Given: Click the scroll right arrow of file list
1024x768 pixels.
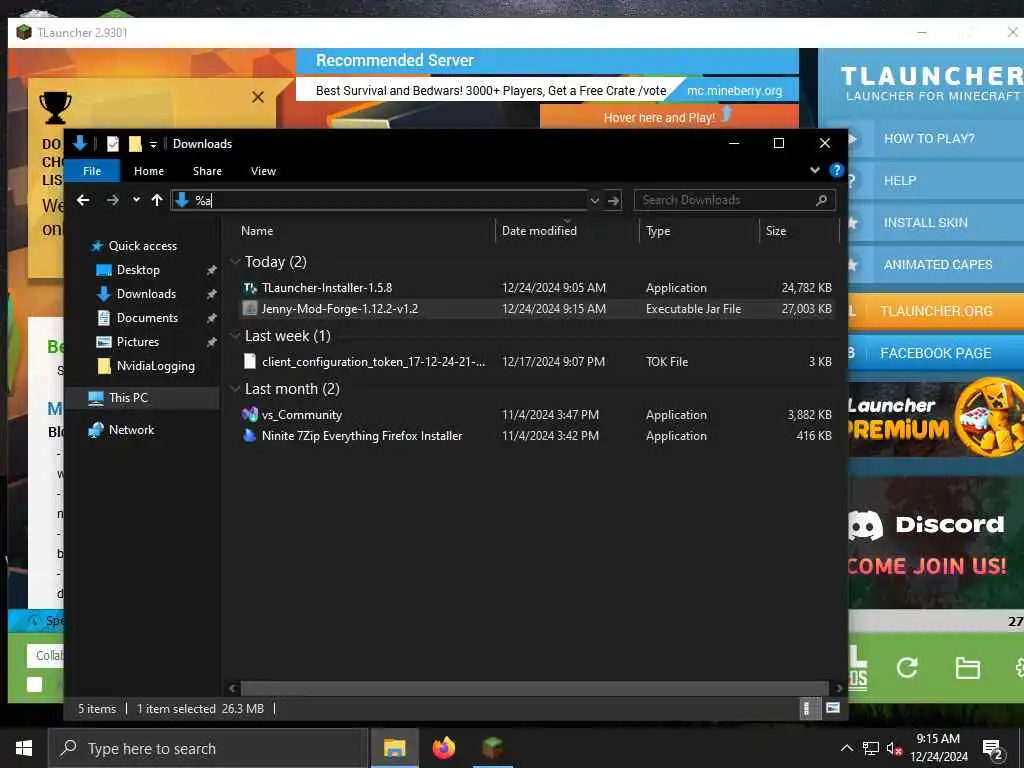Looking at the screenshot, I should click(840, 688).
